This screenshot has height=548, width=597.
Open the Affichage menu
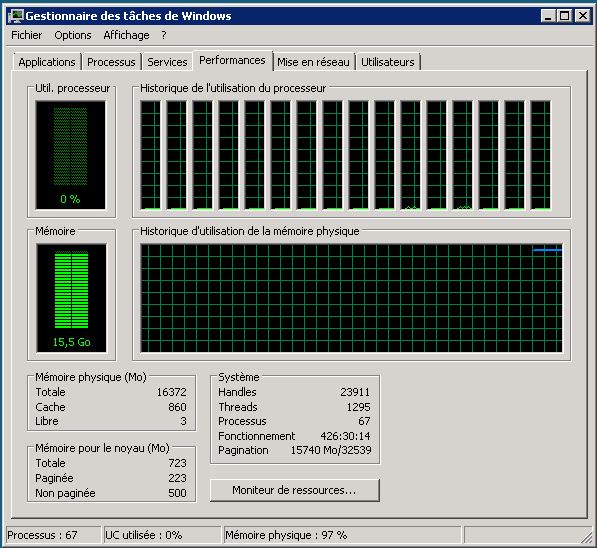126,35
